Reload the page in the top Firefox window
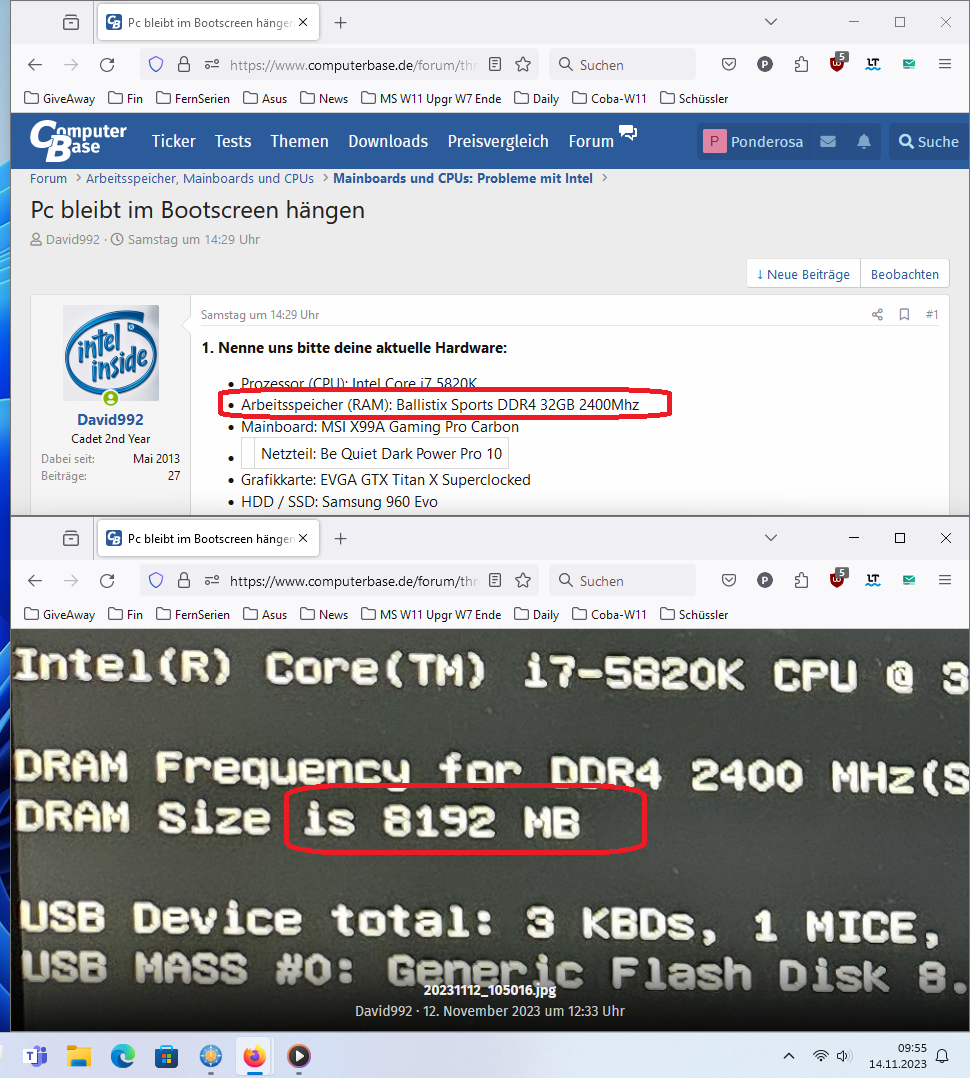The height and width of the screenshot is (1078, 970). [107, 65]
